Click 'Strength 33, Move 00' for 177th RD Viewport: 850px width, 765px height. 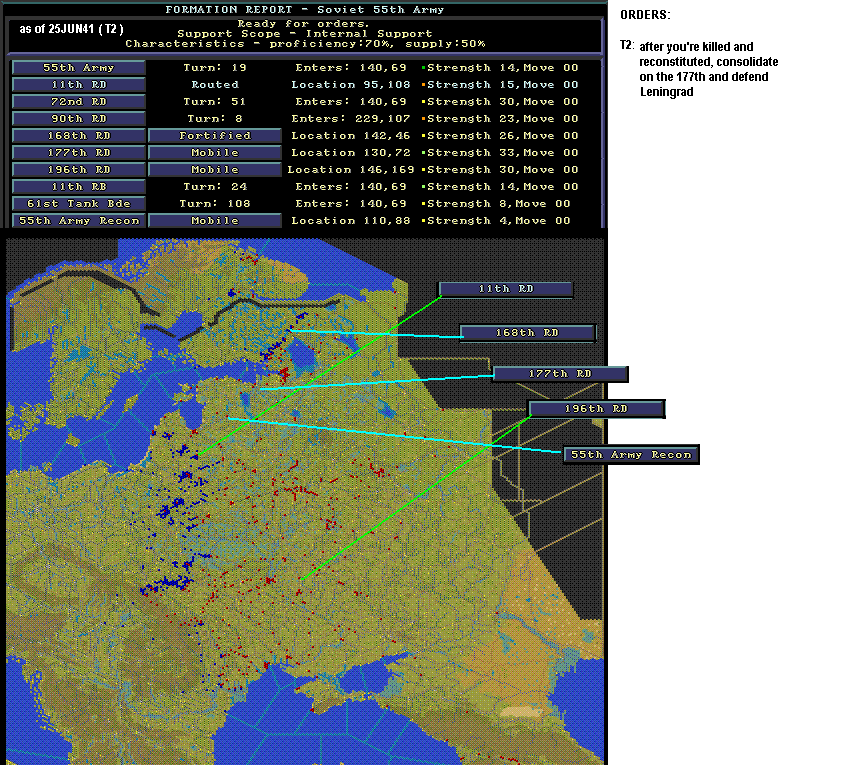click(503, 153)
